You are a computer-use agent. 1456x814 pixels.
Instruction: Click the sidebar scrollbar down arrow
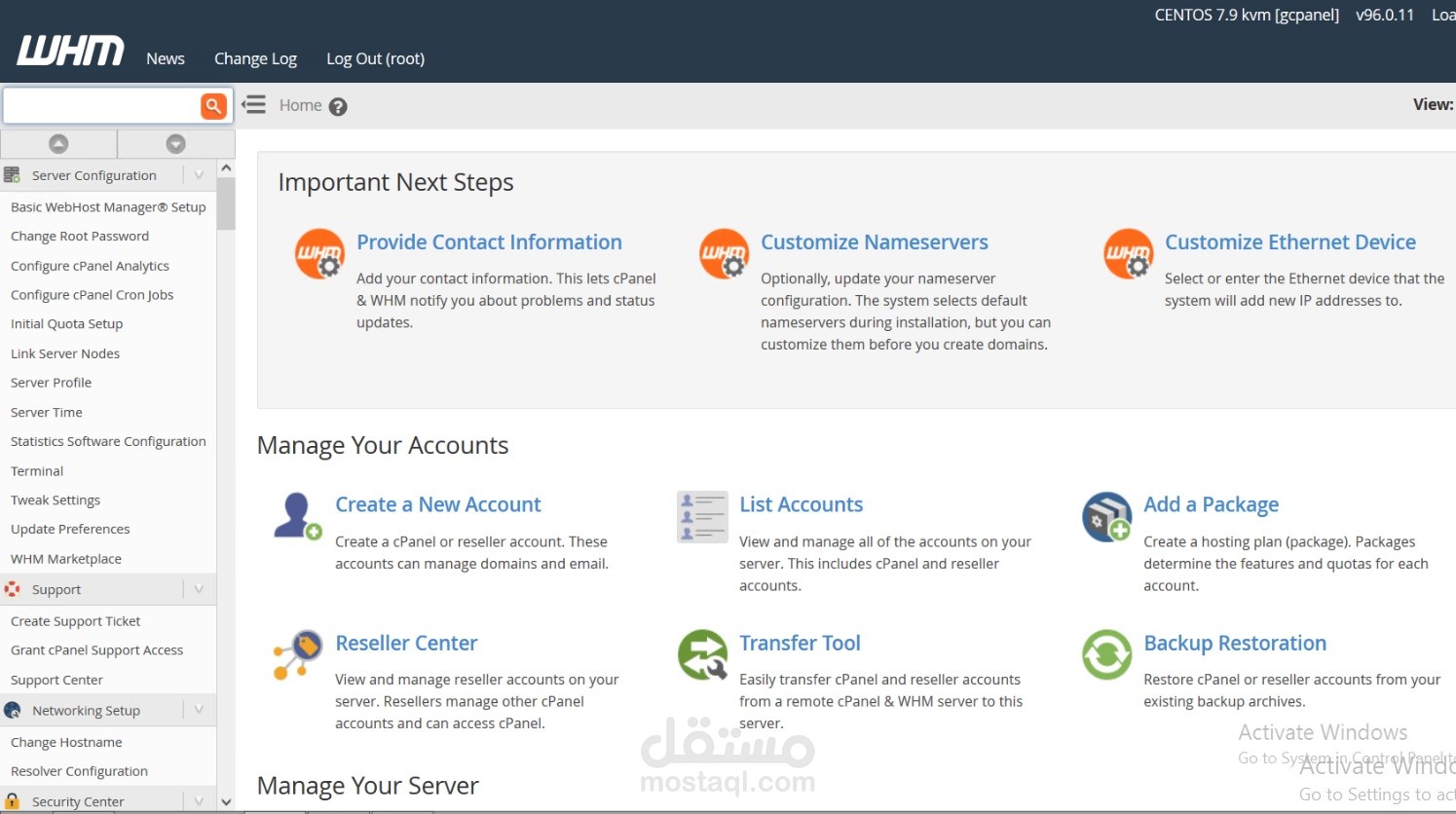(226, 802)
